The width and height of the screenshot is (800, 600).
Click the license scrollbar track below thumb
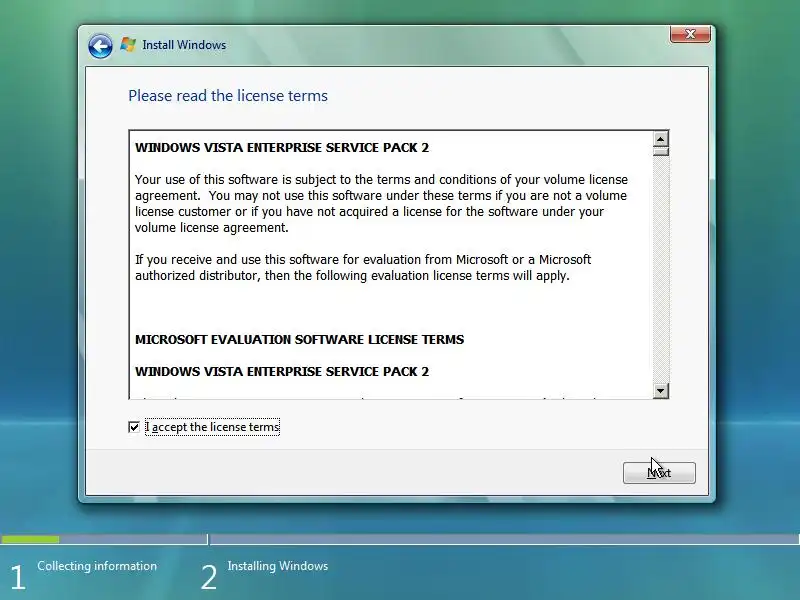pyautogui.click(x=660, y=269)
